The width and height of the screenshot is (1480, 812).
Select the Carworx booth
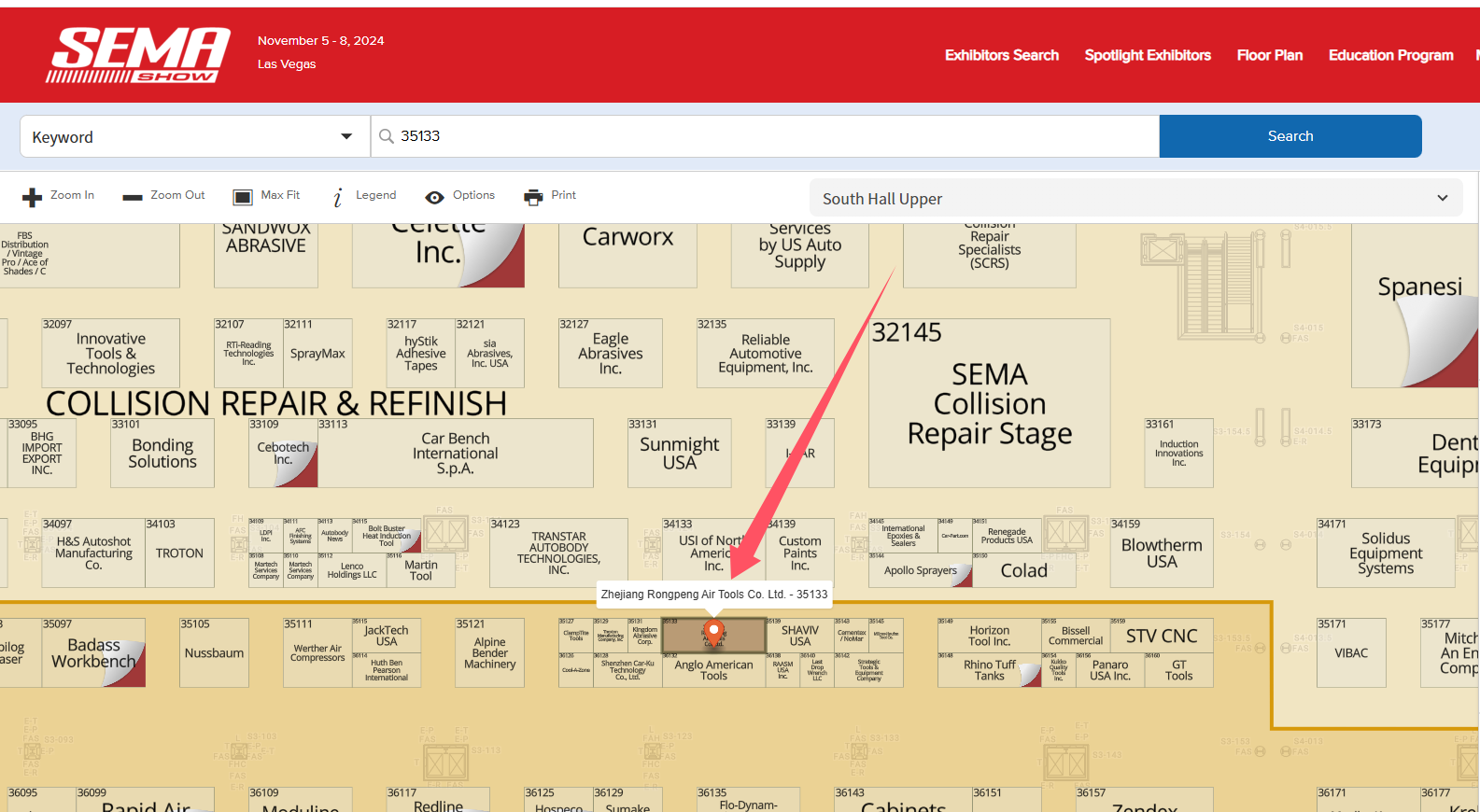[627, 254]
